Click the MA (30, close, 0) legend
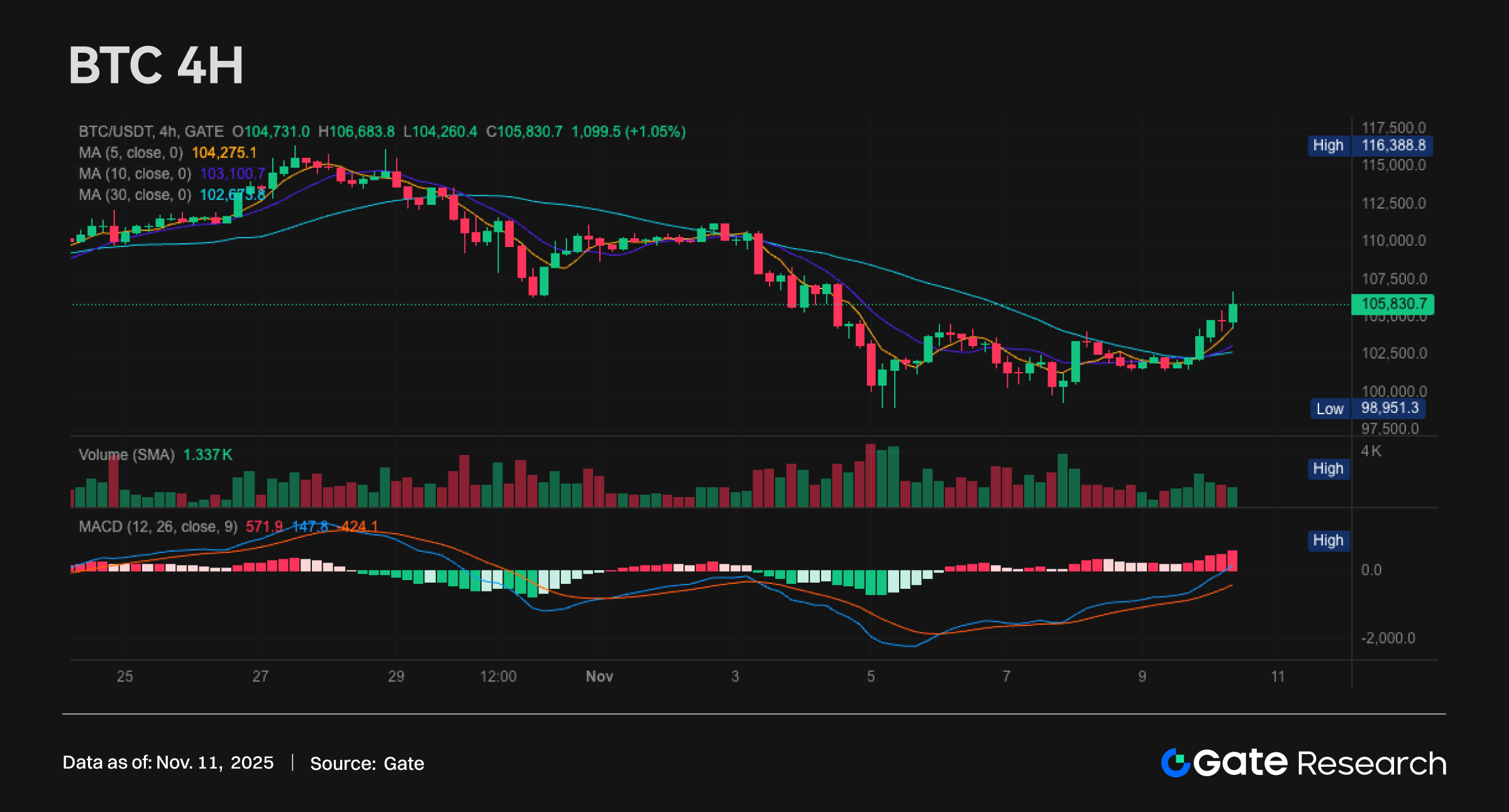 click(135, 195)
